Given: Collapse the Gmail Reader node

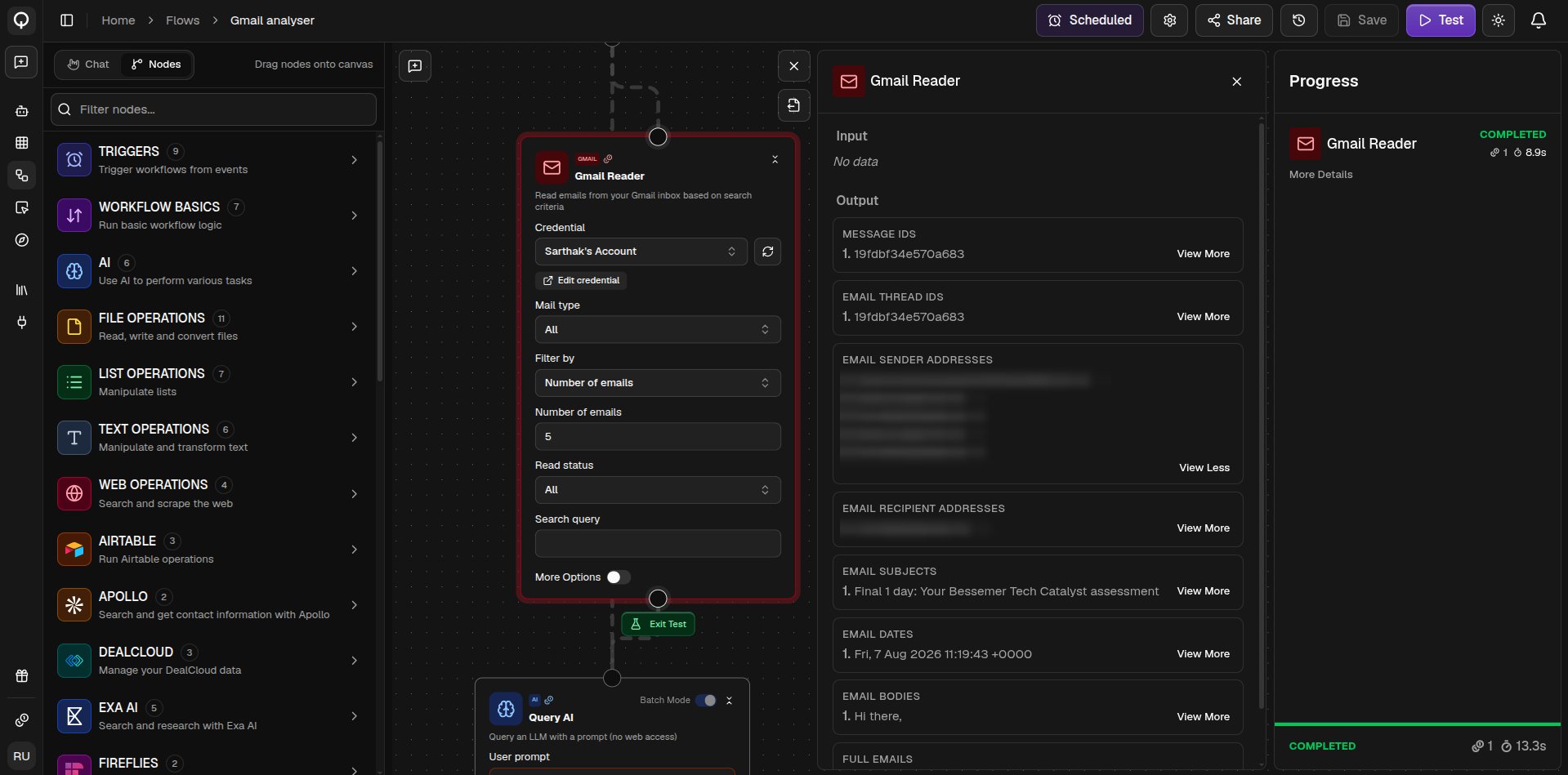Looking at the screenshot, I should (x=775, y=159).
